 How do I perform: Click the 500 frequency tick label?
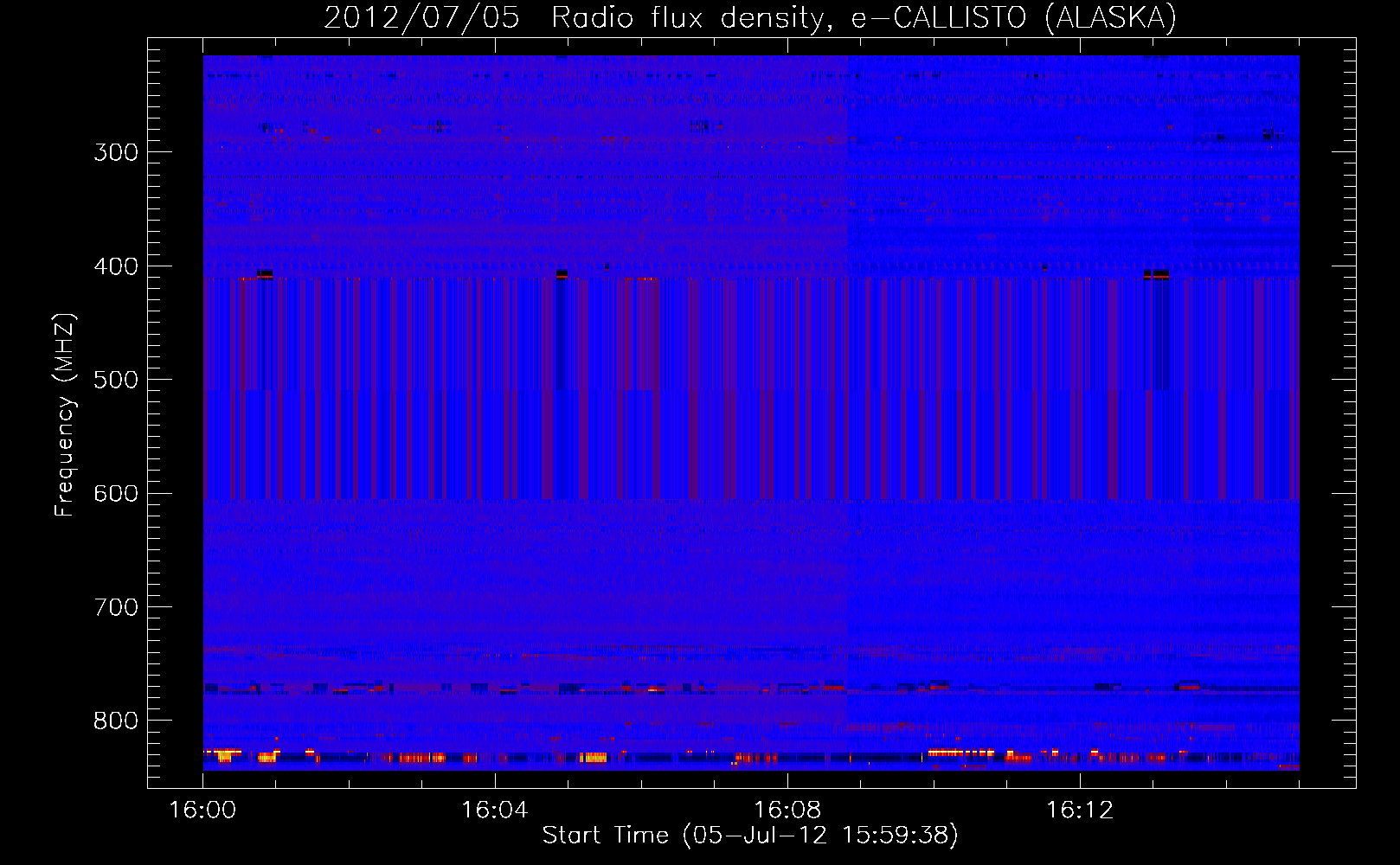(116, 380)
